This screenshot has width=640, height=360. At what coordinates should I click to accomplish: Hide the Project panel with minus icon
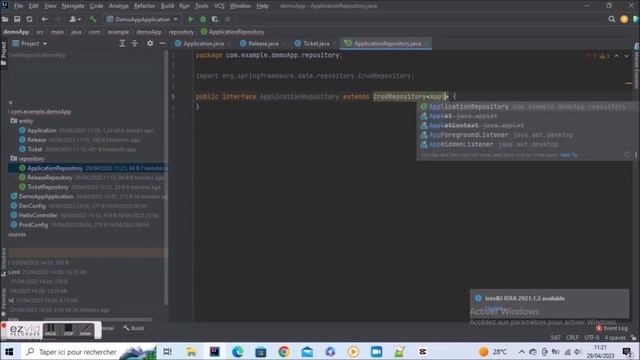pos(162,43)
